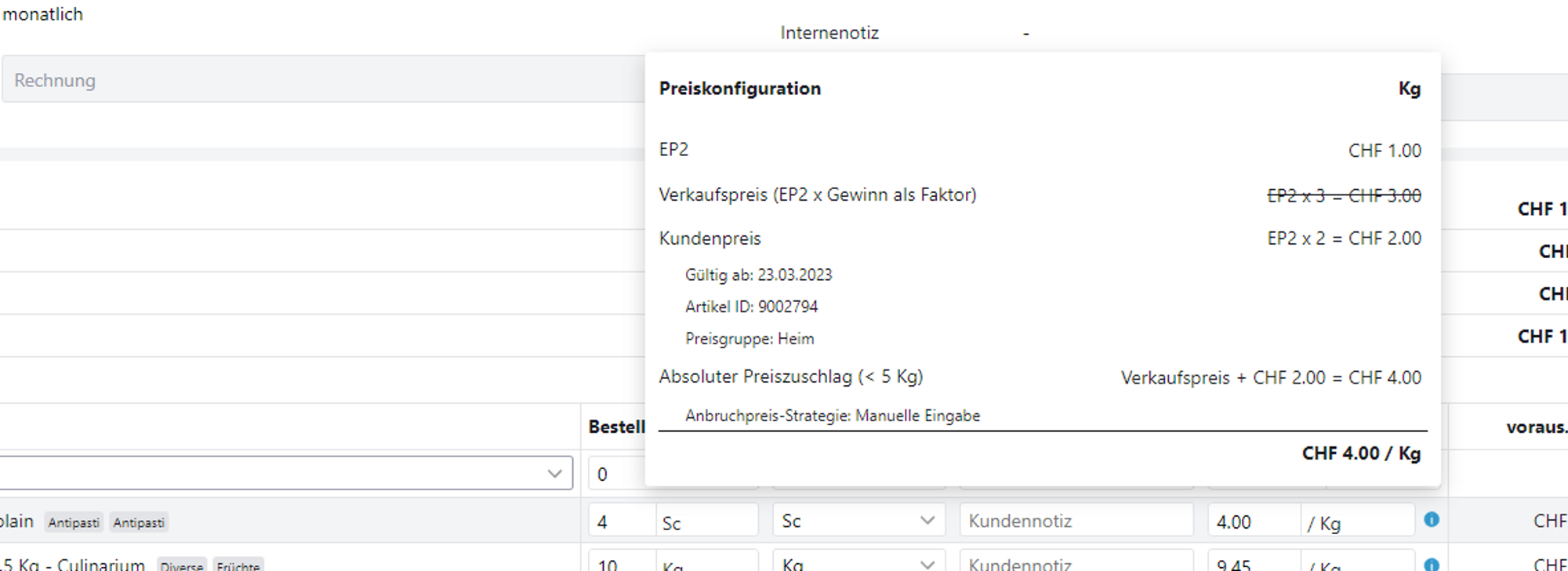
Task: Click the Bestell column header
Action: [616, 427]
